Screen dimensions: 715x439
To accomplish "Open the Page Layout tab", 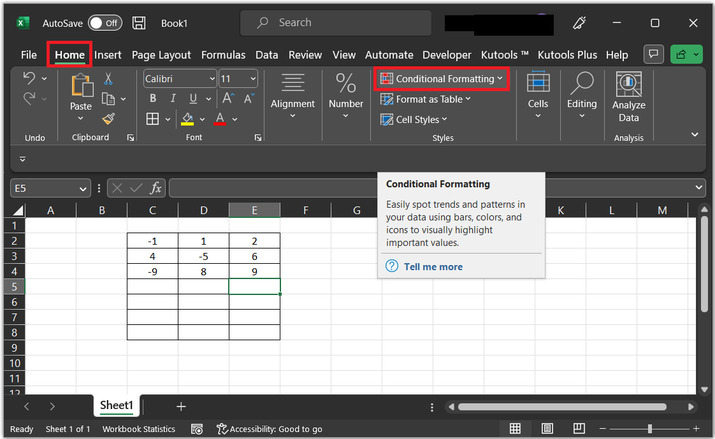I will tap(161, 55).
